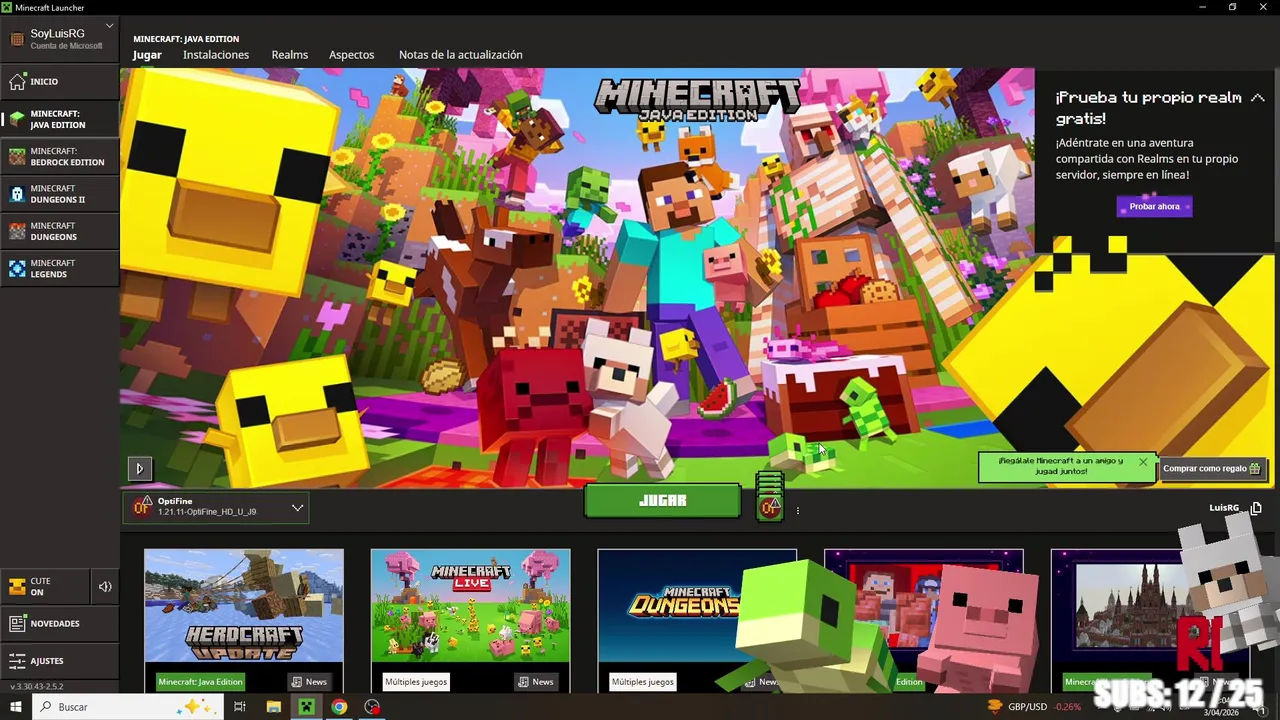Toggle the CUTE theme on/off

click(x=45, y=587)
